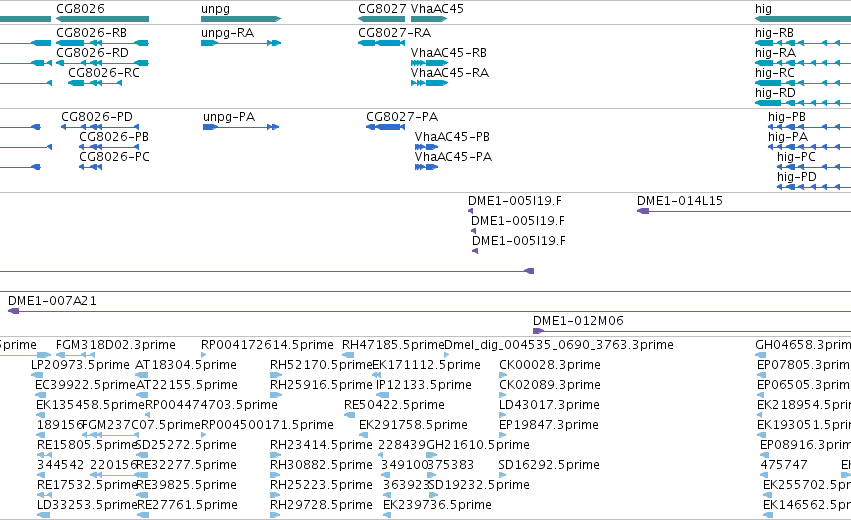Screen dimensions: 851x520
Task: Click the LD43017.3prime EST label
Action: [x=549, y=405]
